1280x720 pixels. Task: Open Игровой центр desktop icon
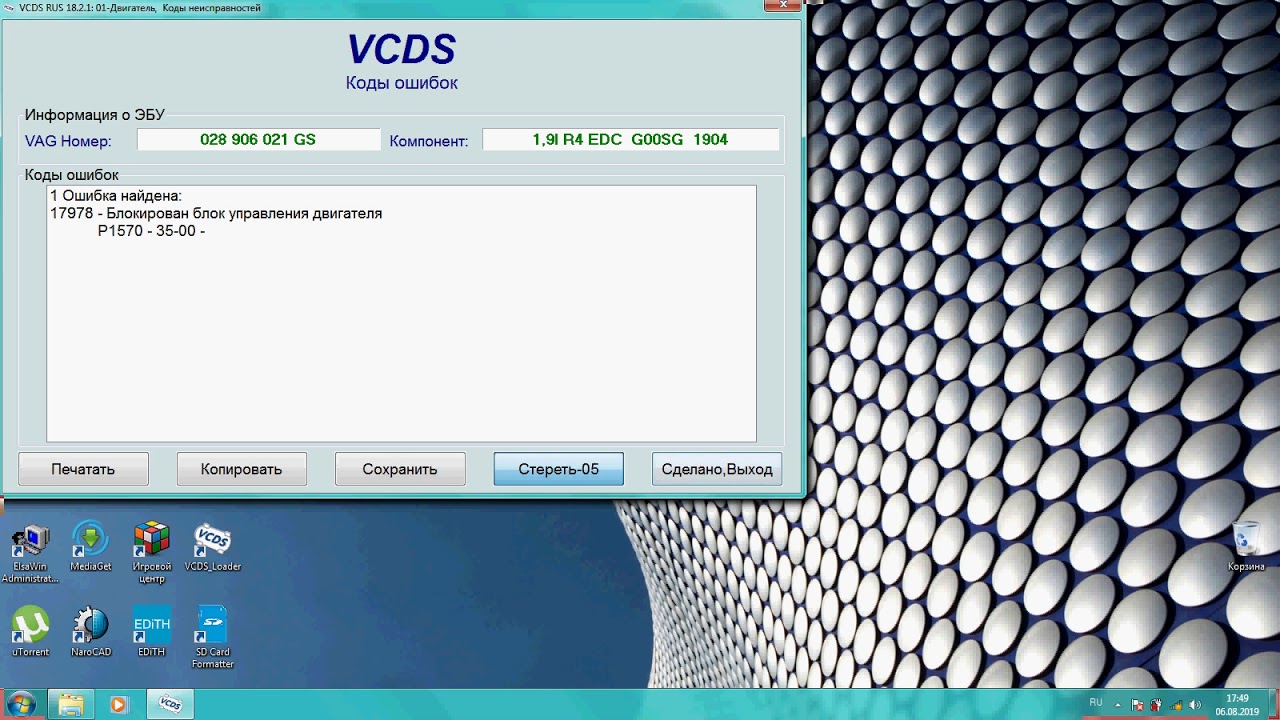[x=152, y=553]
